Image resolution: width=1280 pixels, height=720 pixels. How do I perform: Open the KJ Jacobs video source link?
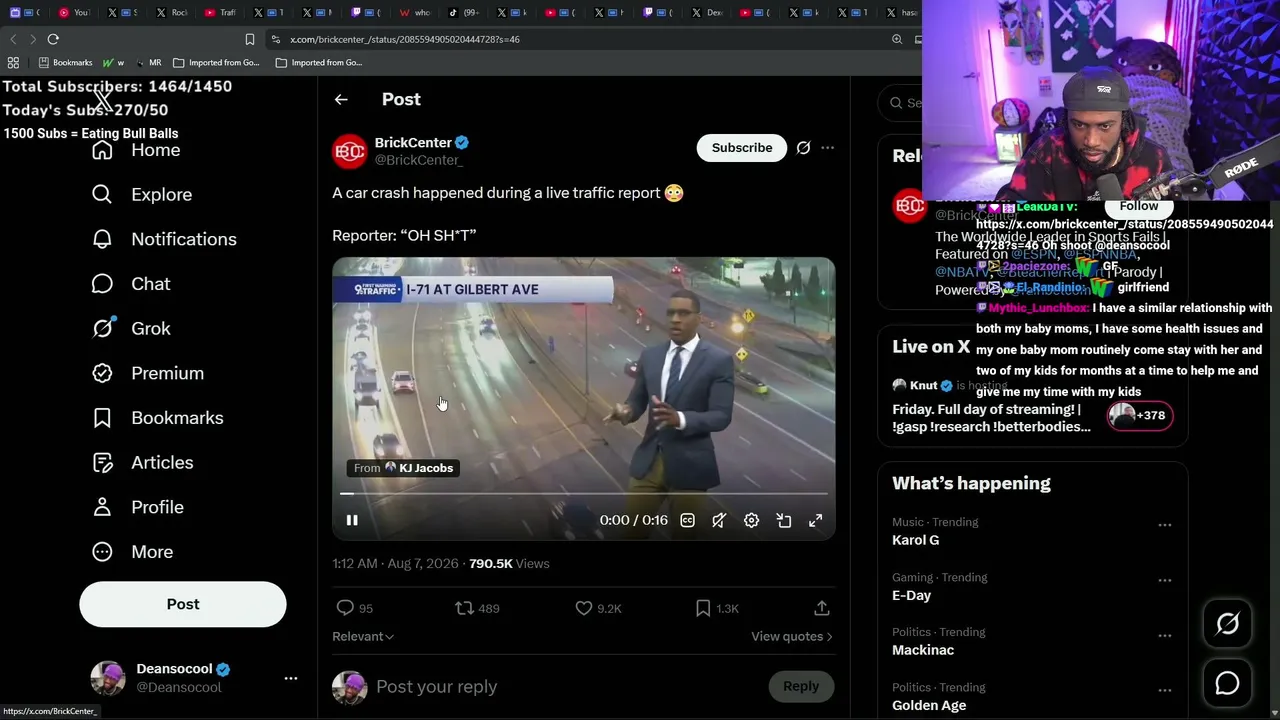pyautogui.click(x=404, y=468)
